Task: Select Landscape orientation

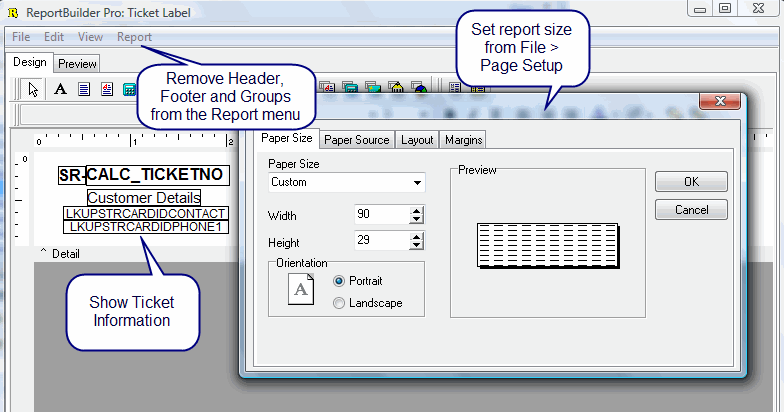Action: [x=338, y=303]
